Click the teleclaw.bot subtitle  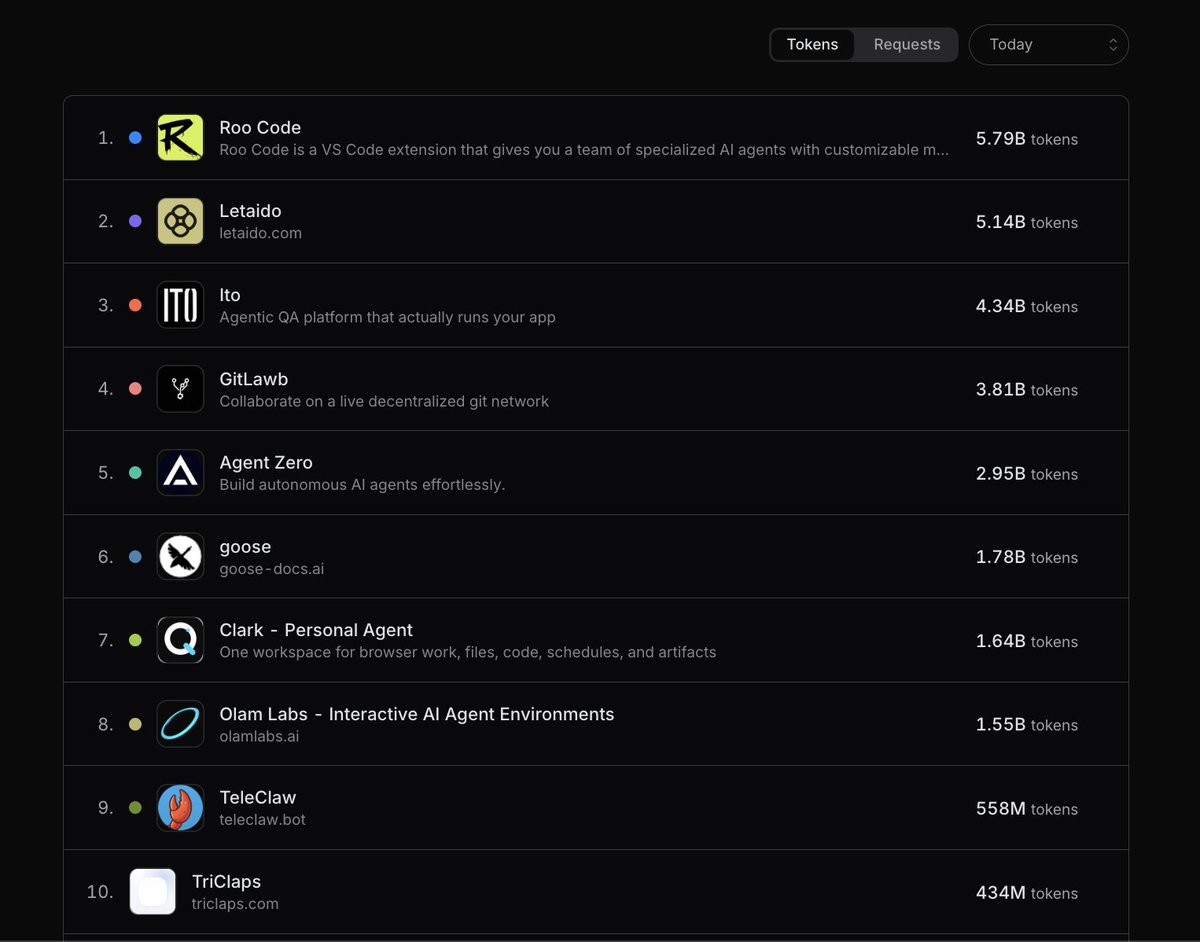[263, 820]
